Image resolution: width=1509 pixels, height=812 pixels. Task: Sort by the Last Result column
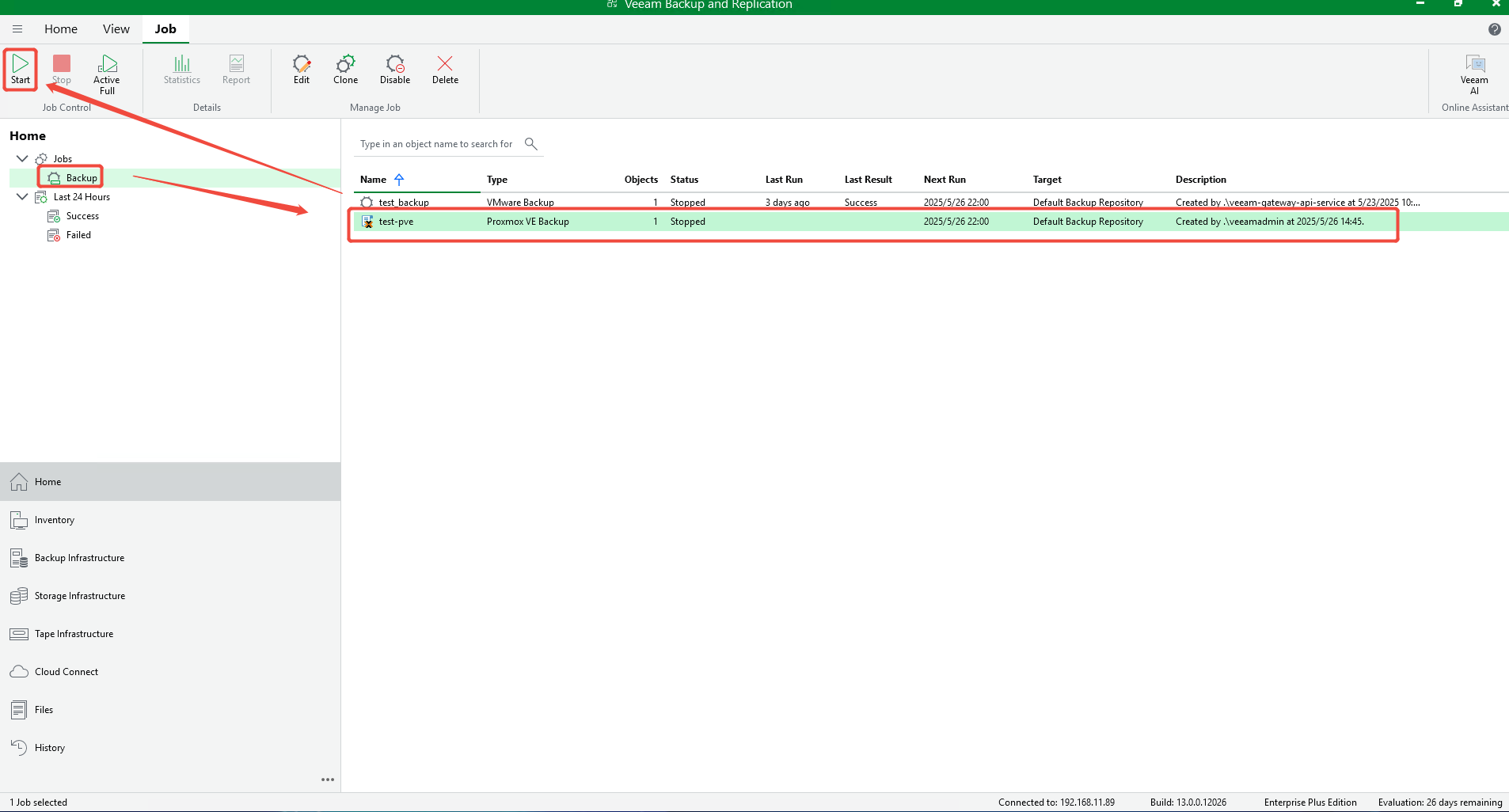tap(869, 180)
